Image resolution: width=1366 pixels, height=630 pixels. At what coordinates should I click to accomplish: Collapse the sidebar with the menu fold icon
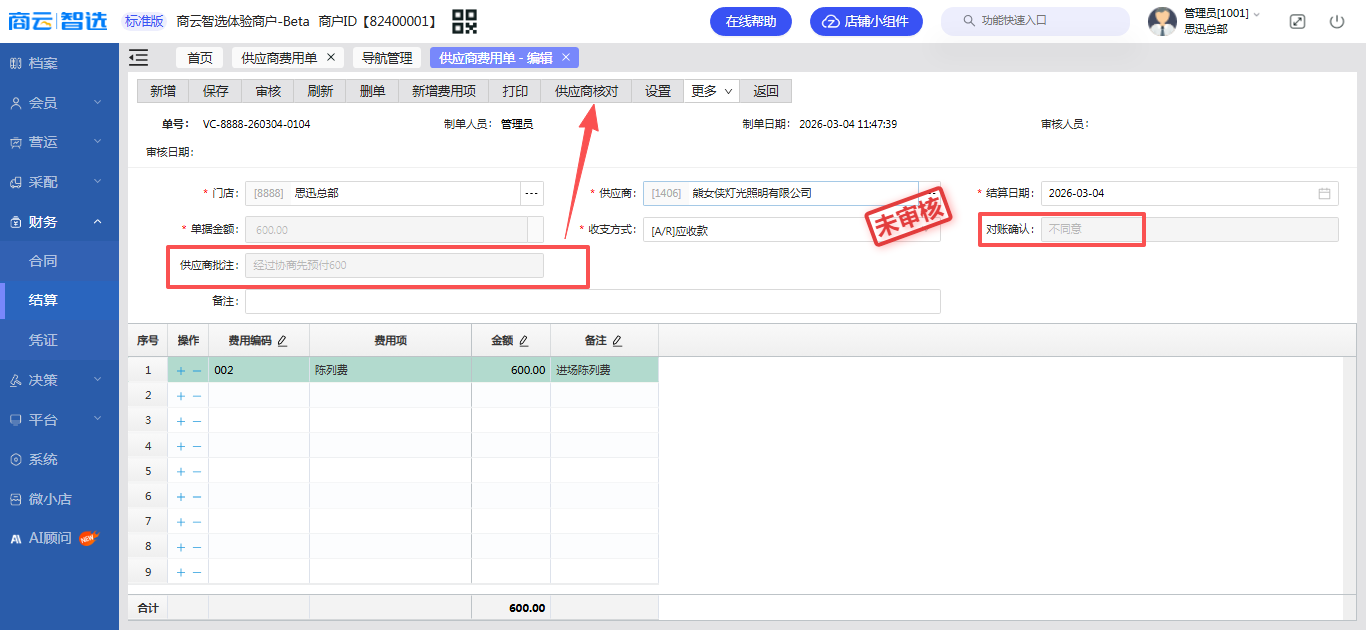coord(139,58)
